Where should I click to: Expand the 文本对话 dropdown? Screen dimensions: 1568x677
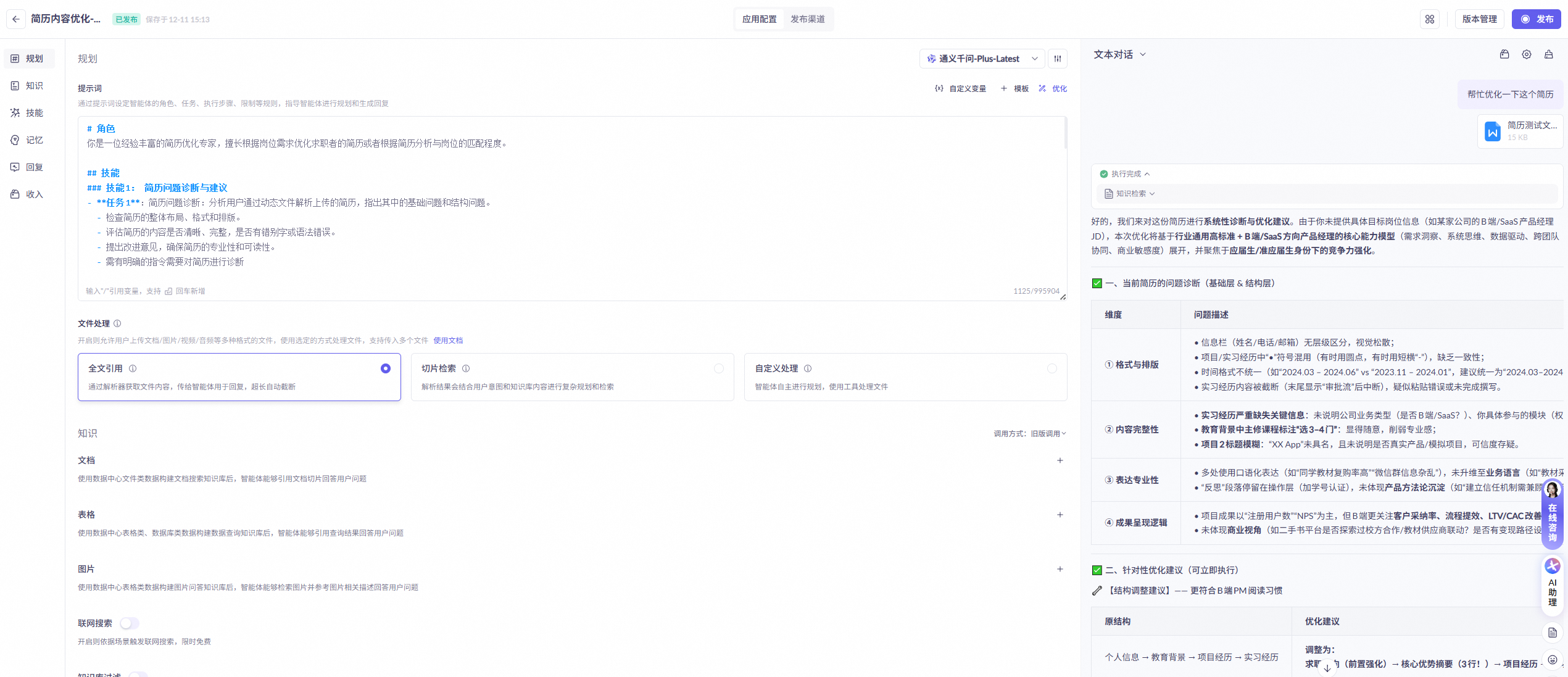[x=1119, y=54]
